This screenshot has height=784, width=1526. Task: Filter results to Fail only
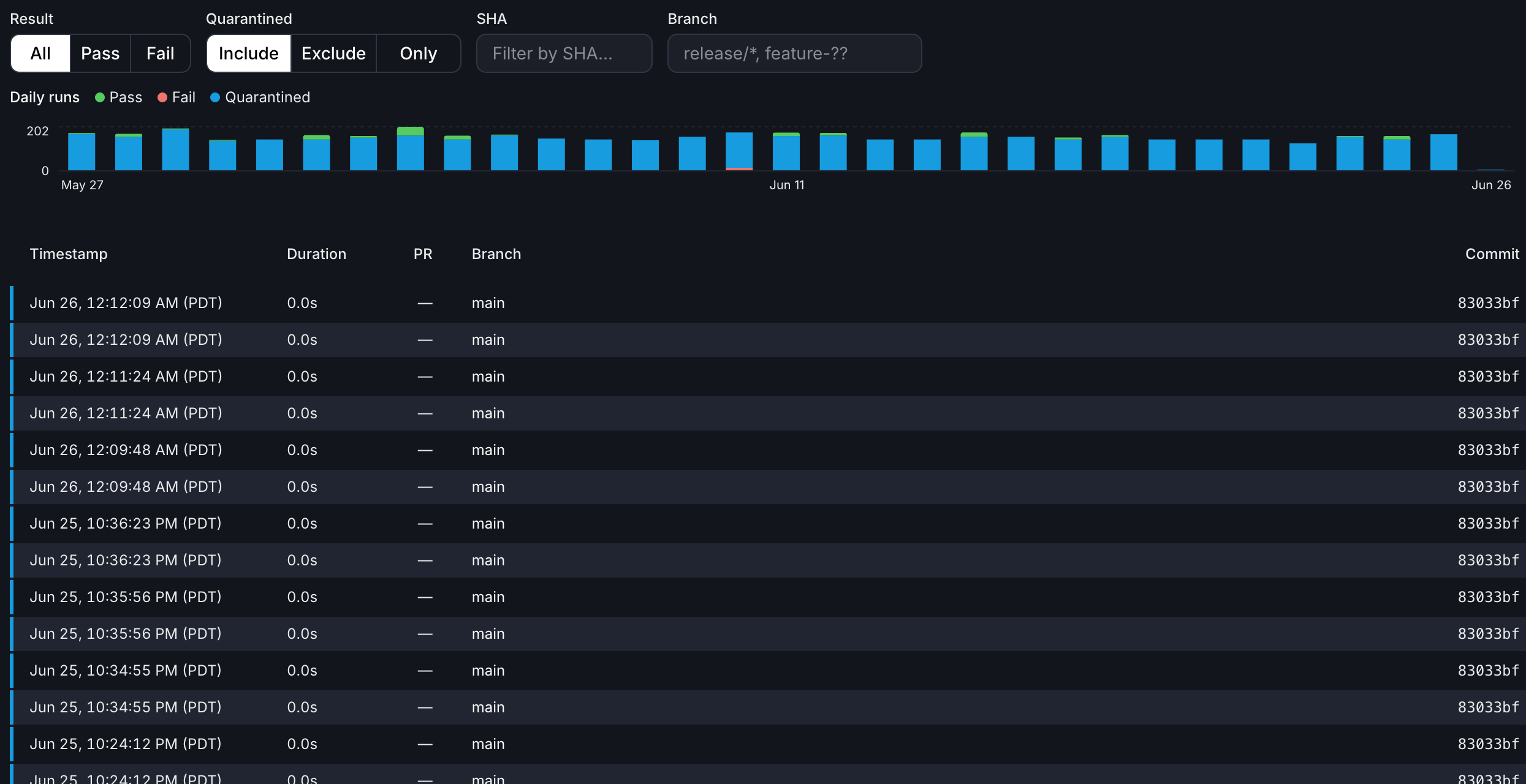click(x=160, y=53)
